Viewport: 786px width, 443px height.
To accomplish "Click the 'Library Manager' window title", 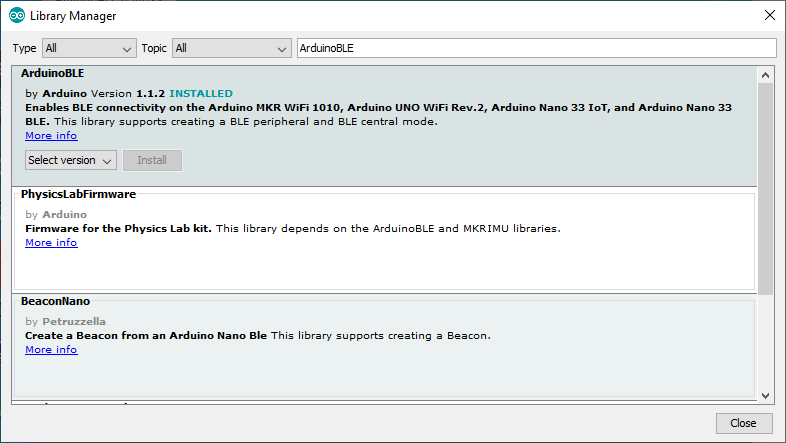I will coord(73,16).
